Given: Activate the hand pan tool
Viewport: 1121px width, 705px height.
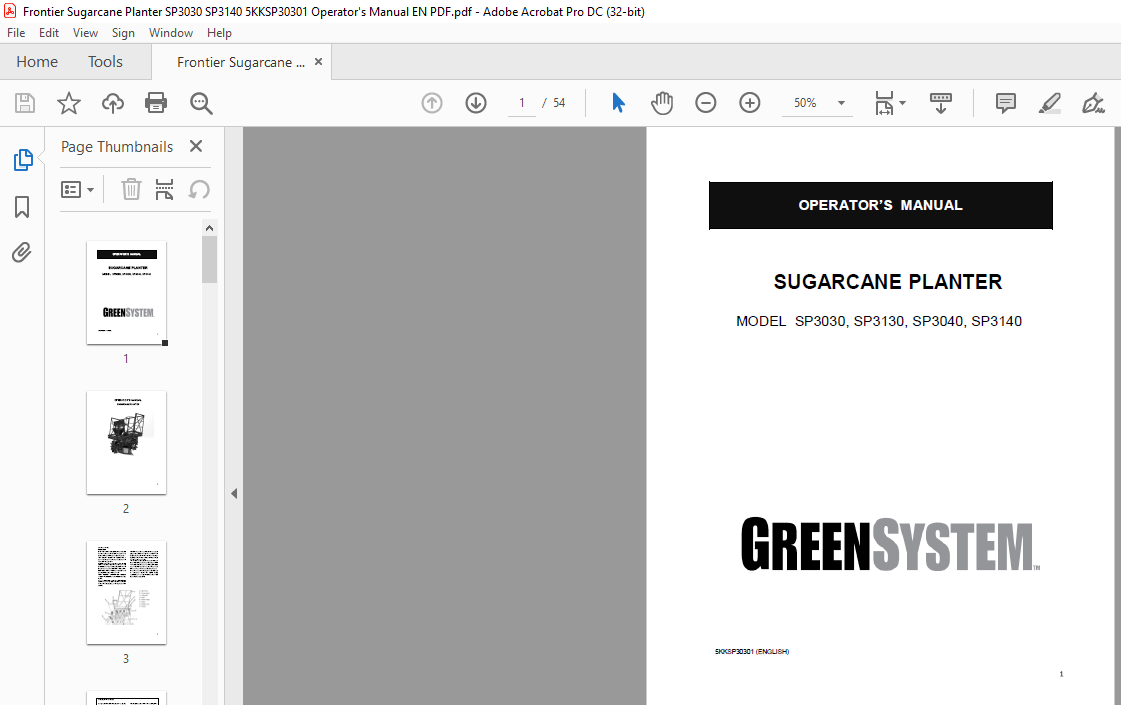Looking at the screenshot, I should [662, 103].
